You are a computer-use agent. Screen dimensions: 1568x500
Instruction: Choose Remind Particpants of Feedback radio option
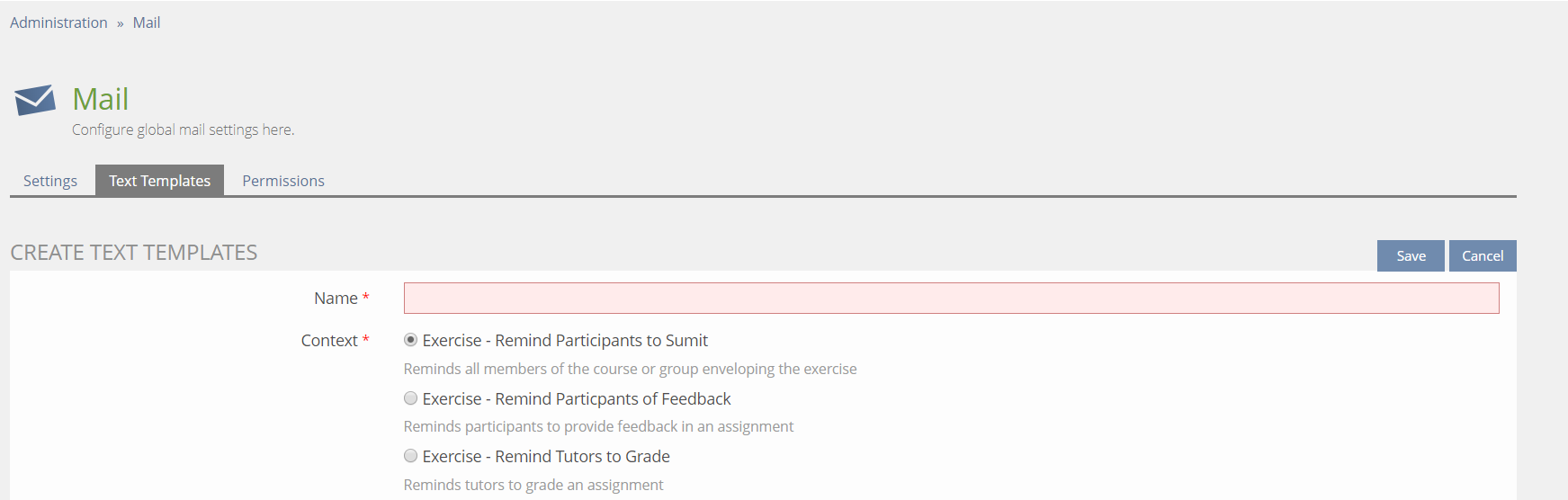point(411,398)
